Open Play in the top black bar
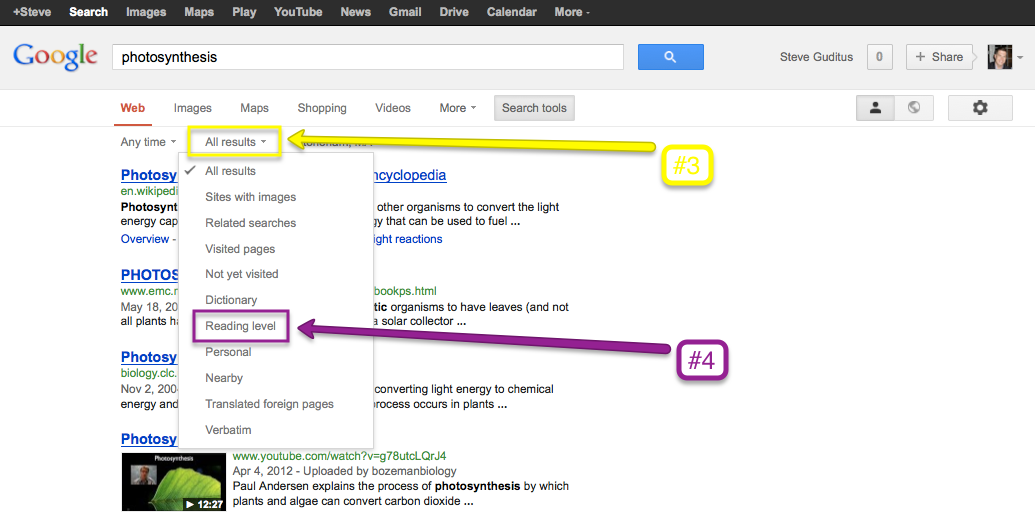The image size is (1035, 518). pyautogui.click(x=244, y=12)
